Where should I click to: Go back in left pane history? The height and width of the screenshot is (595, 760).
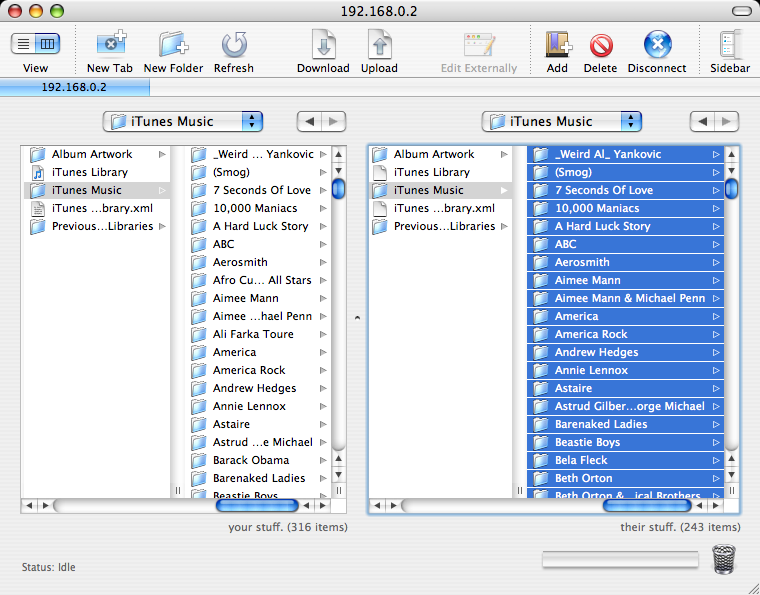point(309,121)
